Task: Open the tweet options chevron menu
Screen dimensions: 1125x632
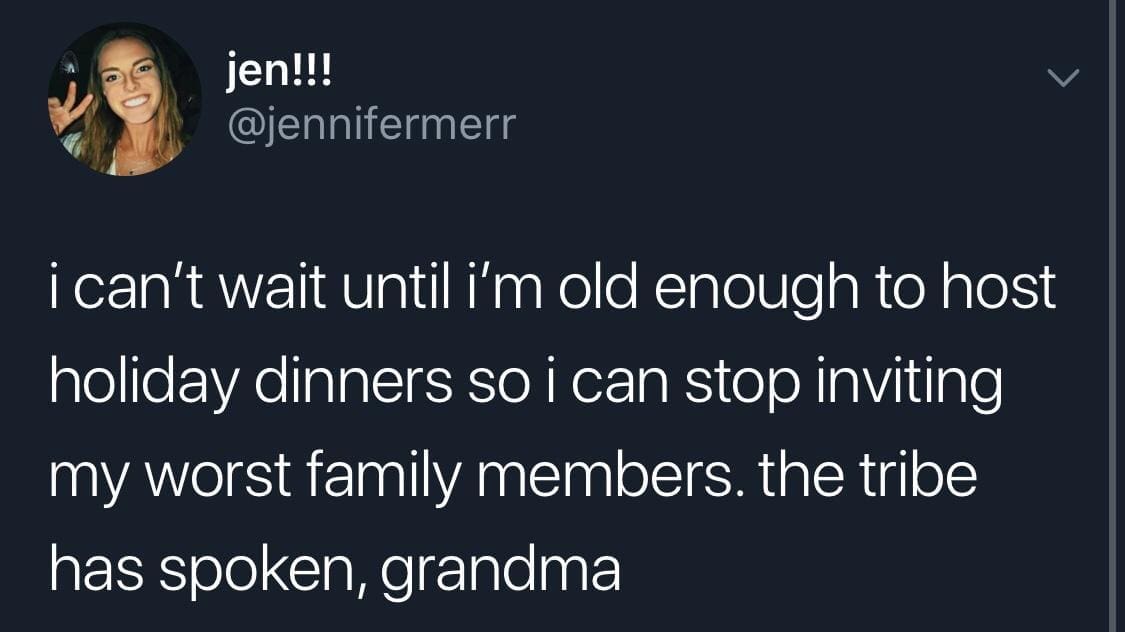Action: (1063, 78)
